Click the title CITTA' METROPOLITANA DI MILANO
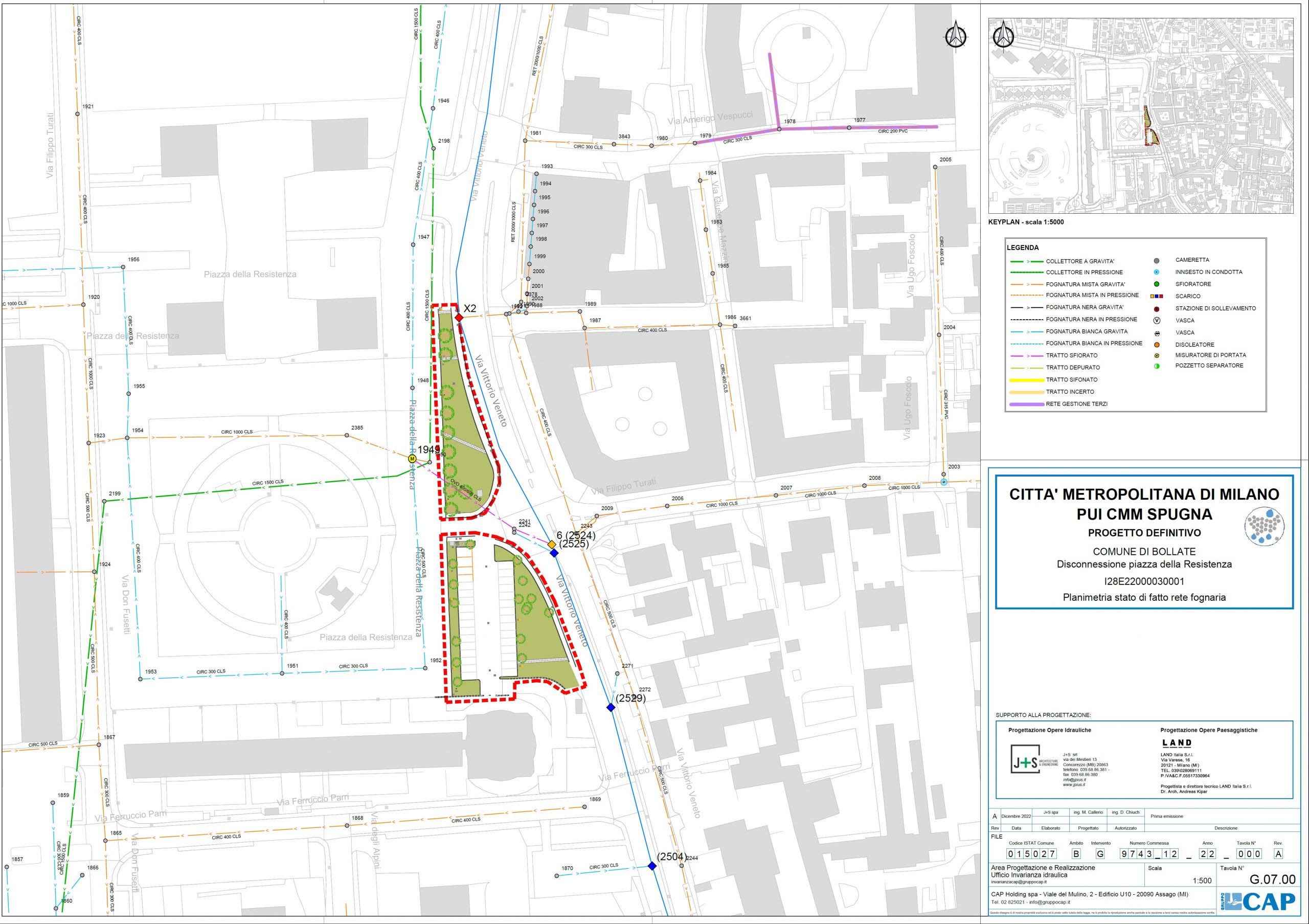1309x924 pixels. pos(1144,494)
